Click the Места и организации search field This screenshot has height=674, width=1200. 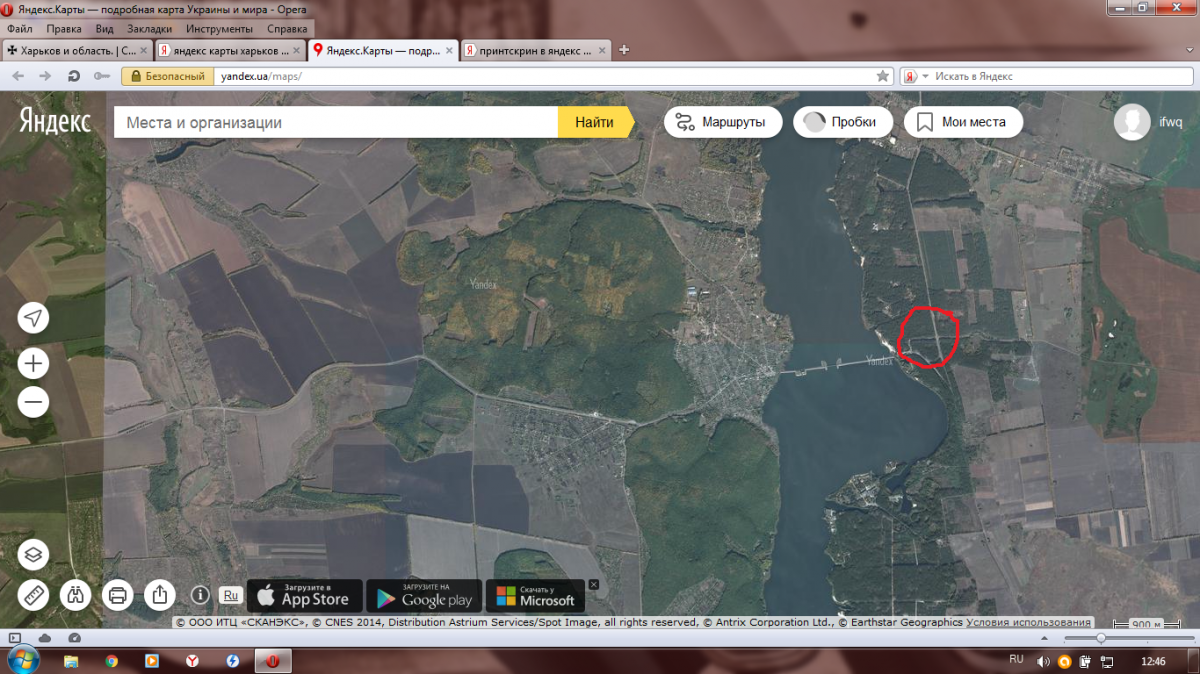tap(335, 122)
